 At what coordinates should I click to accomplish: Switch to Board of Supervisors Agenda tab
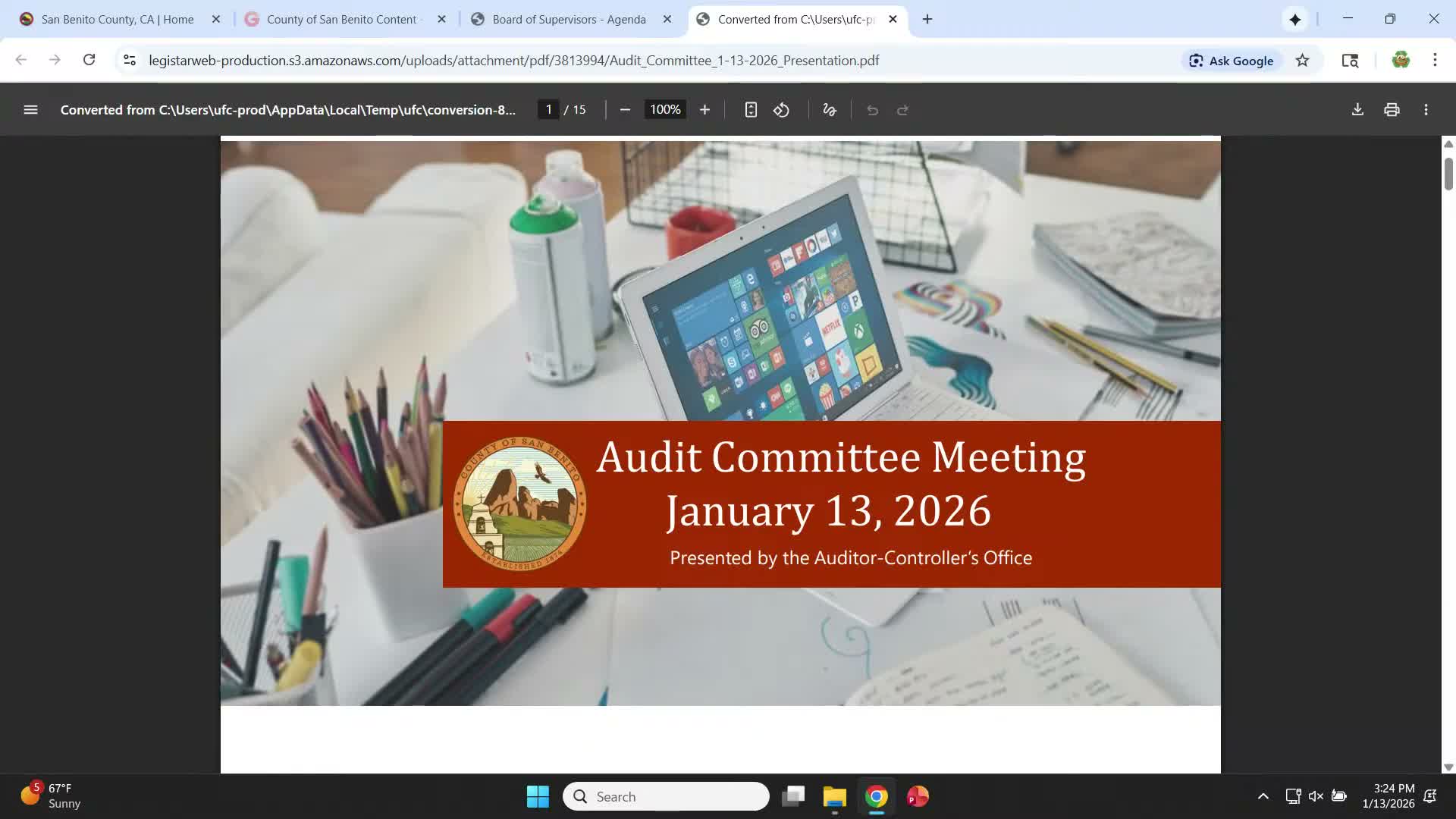[x=569, y=19]
